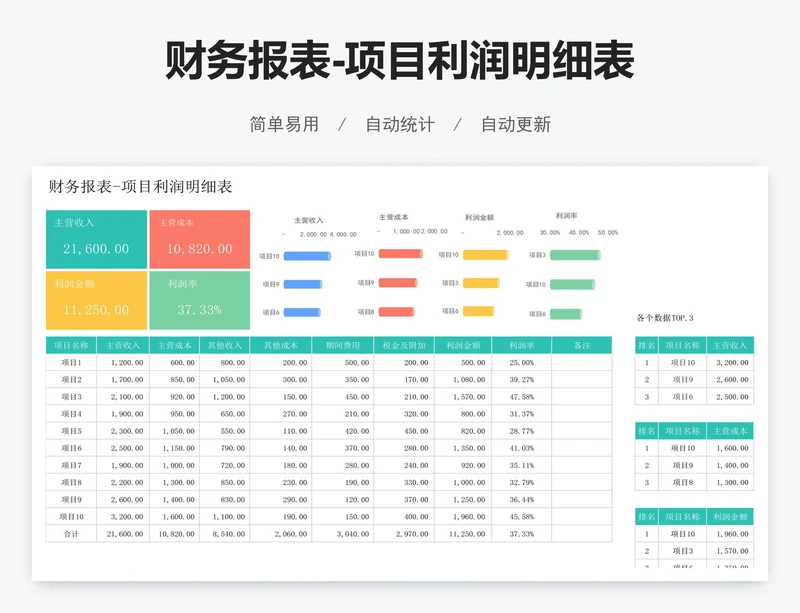Click 项目5 利润率 cell 28.77%

click(x=521, y=431)
